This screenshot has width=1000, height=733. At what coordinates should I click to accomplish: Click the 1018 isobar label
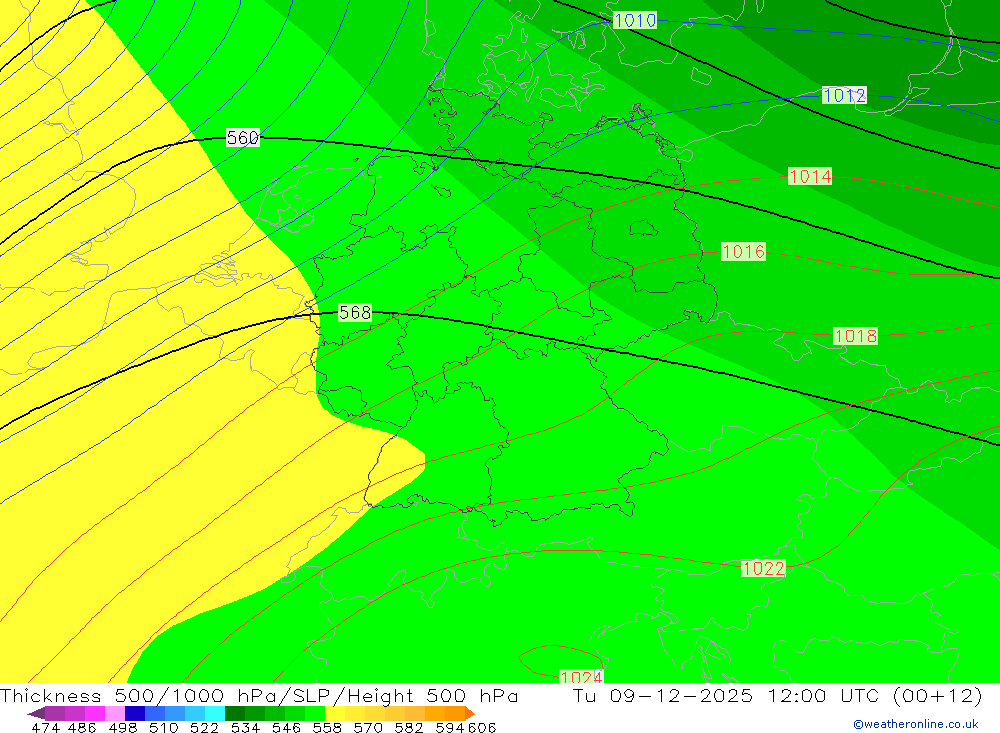[x=856, y=336]
